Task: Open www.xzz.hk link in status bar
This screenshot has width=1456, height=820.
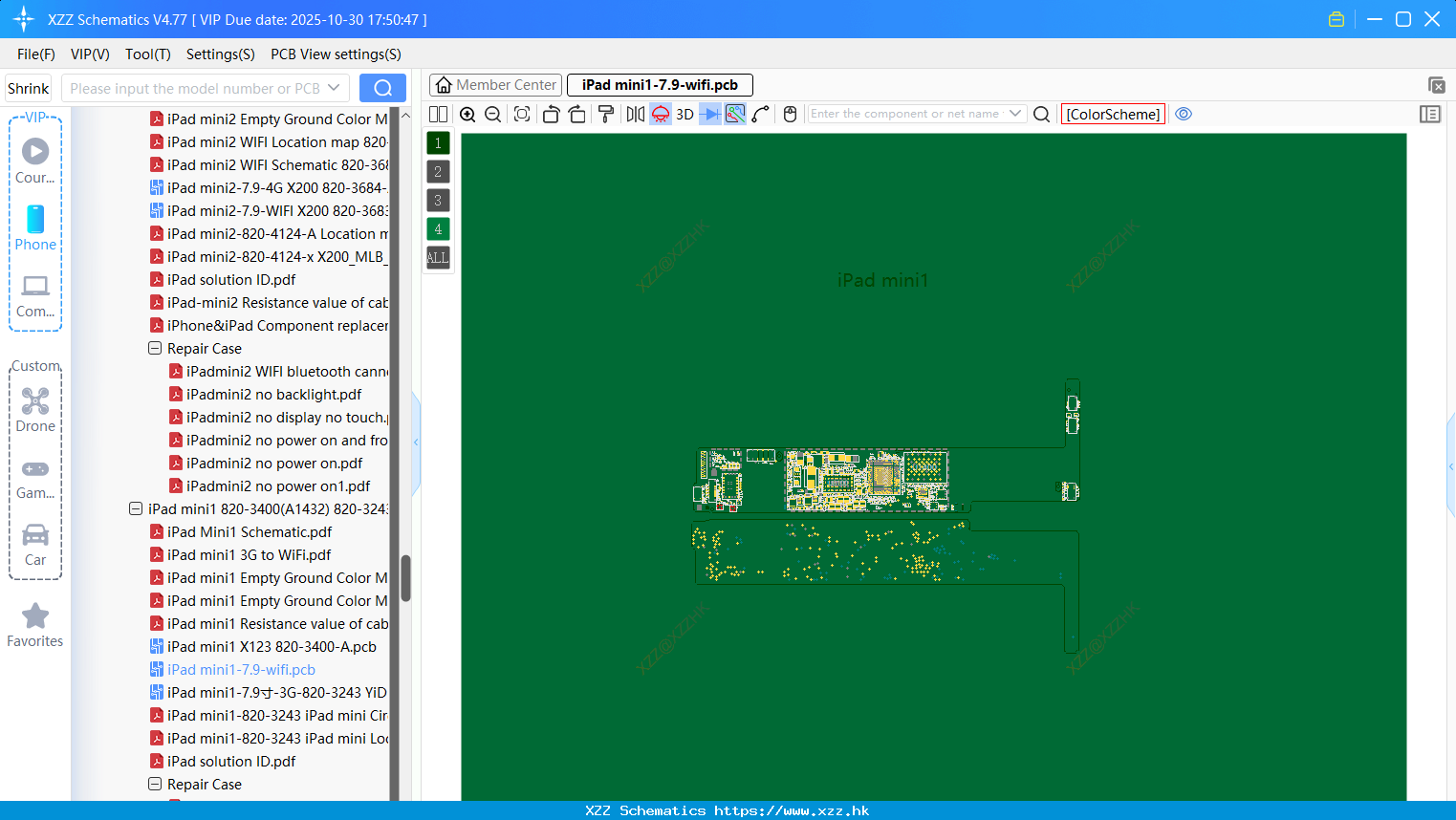Action: point(792,810)
